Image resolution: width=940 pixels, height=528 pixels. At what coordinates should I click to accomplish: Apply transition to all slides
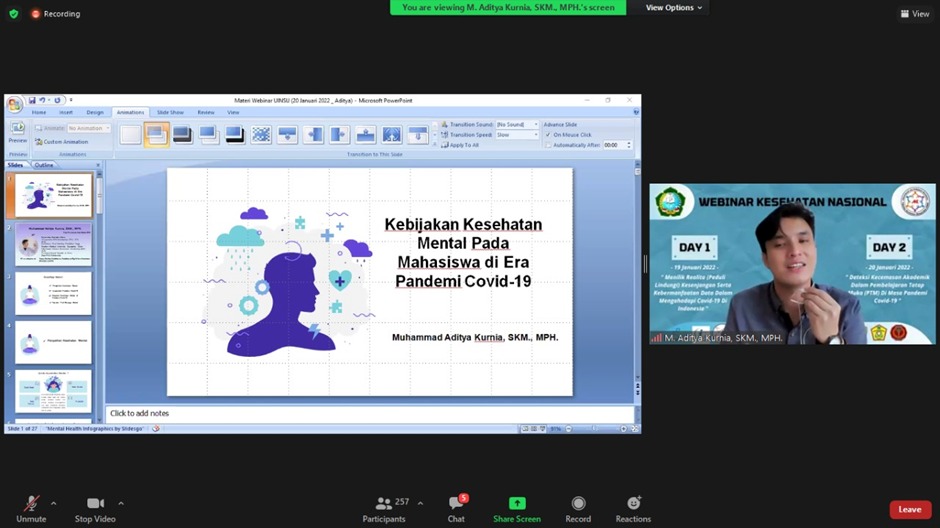(x=460, y=145)
